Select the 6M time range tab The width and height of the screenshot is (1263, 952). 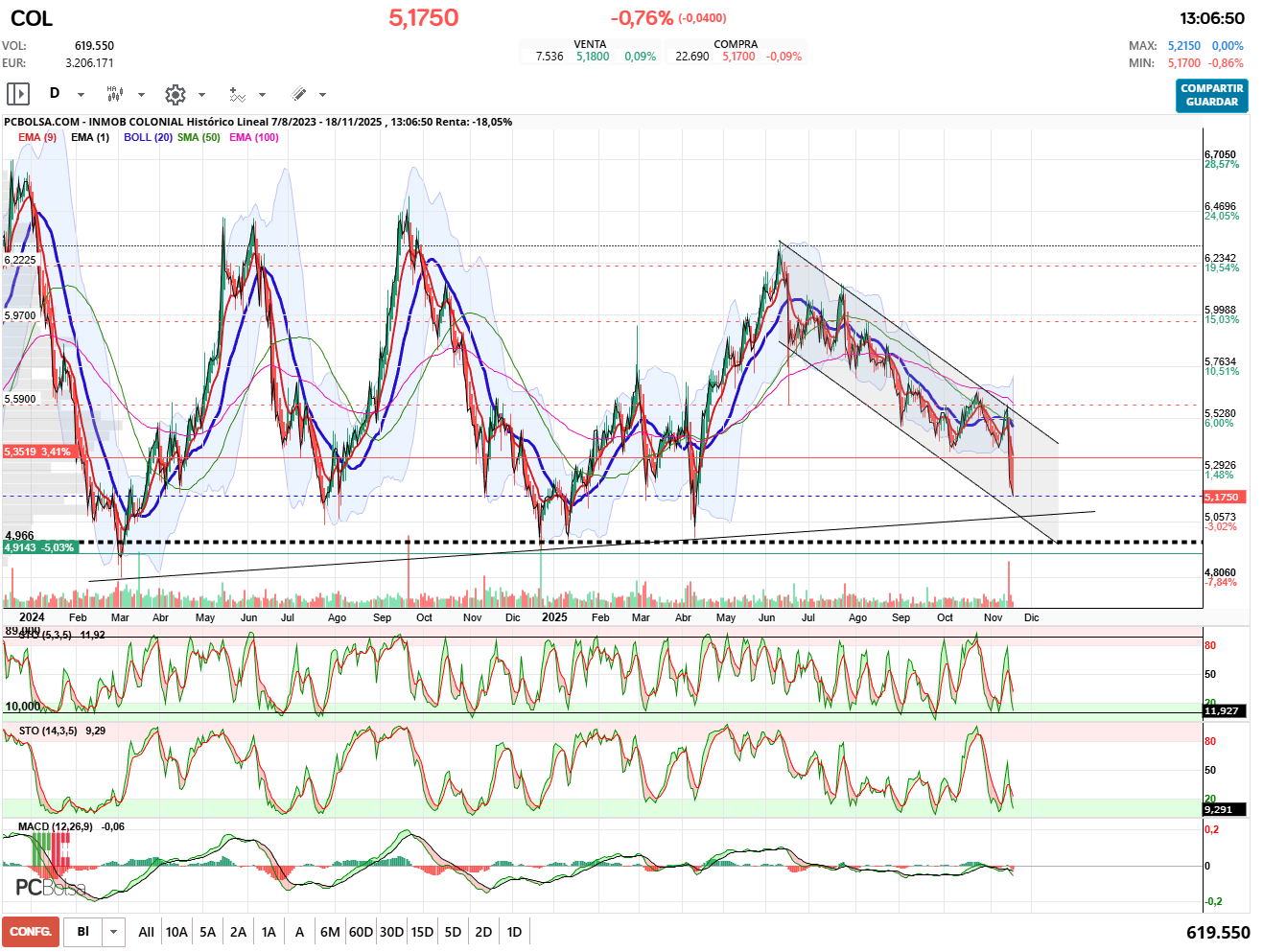tap(330, 932)
